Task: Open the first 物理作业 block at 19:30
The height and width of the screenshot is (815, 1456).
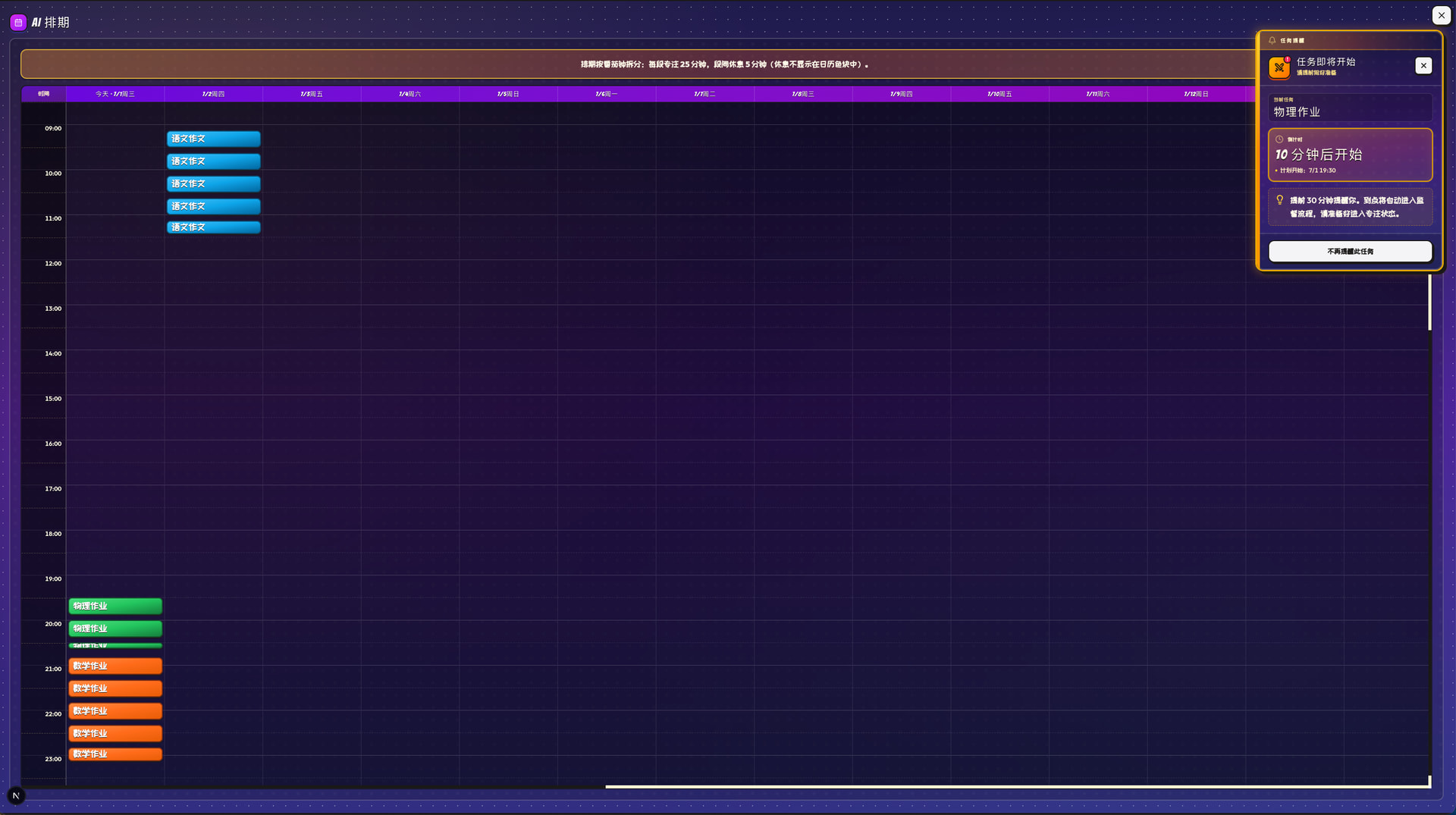Action: point(115,607)
